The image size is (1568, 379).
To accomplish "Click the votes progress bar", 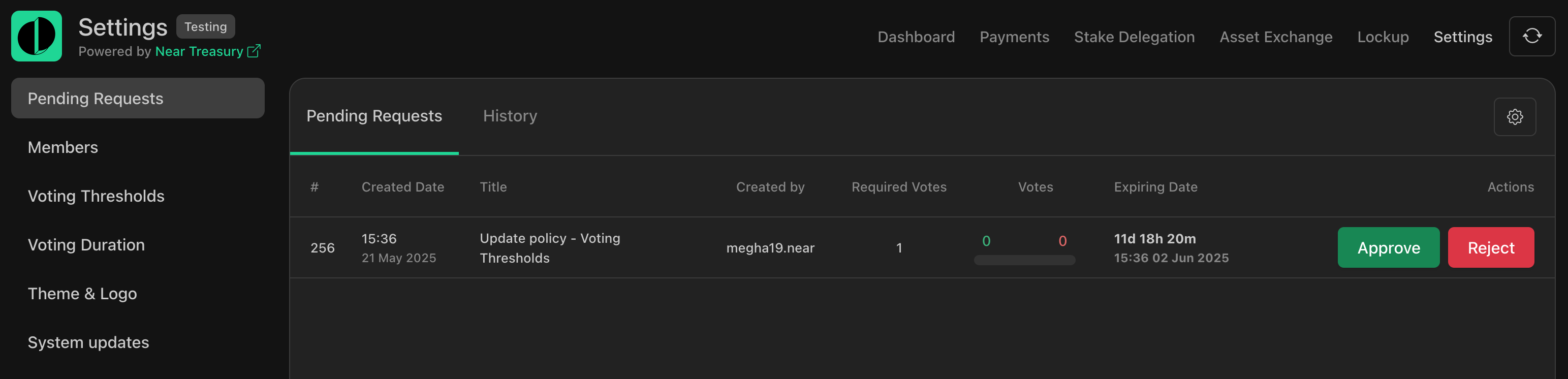I will [x=1024, y=261].
